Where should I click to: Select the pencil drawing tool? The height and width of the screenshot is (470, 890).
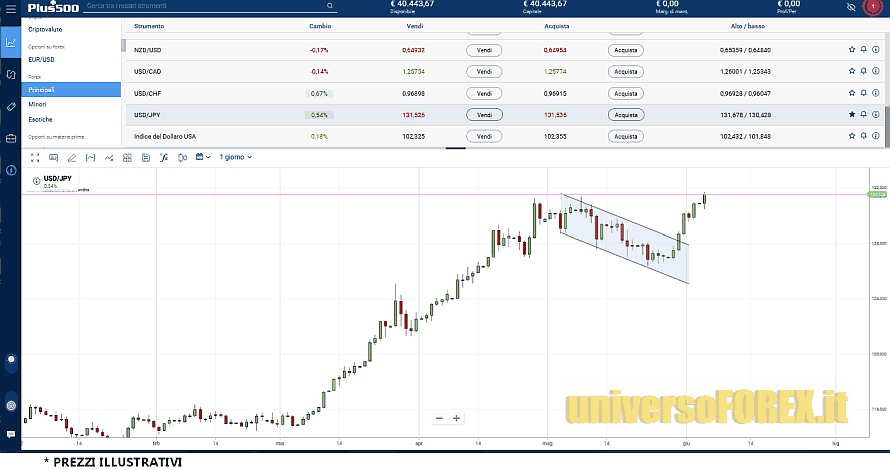[71, 157]
